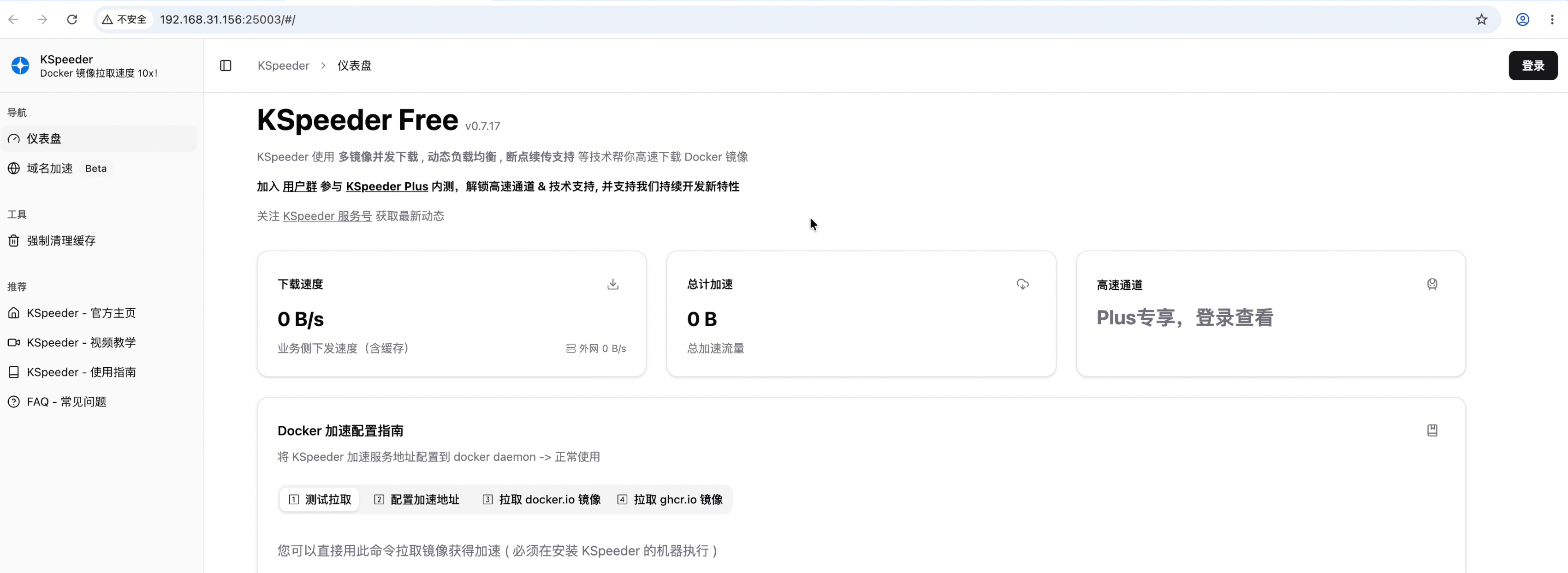The width and height of the screenshot is (1568, 573).
Task: Bookmark page with star icon
Action: tap(1482, 19)
